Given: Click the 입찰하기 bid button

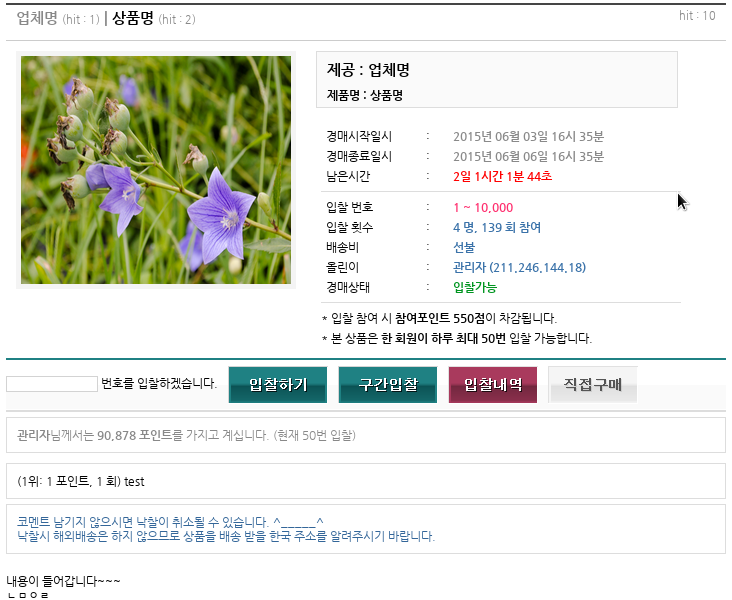Looking at the screenshot, I should coord(278,385).
